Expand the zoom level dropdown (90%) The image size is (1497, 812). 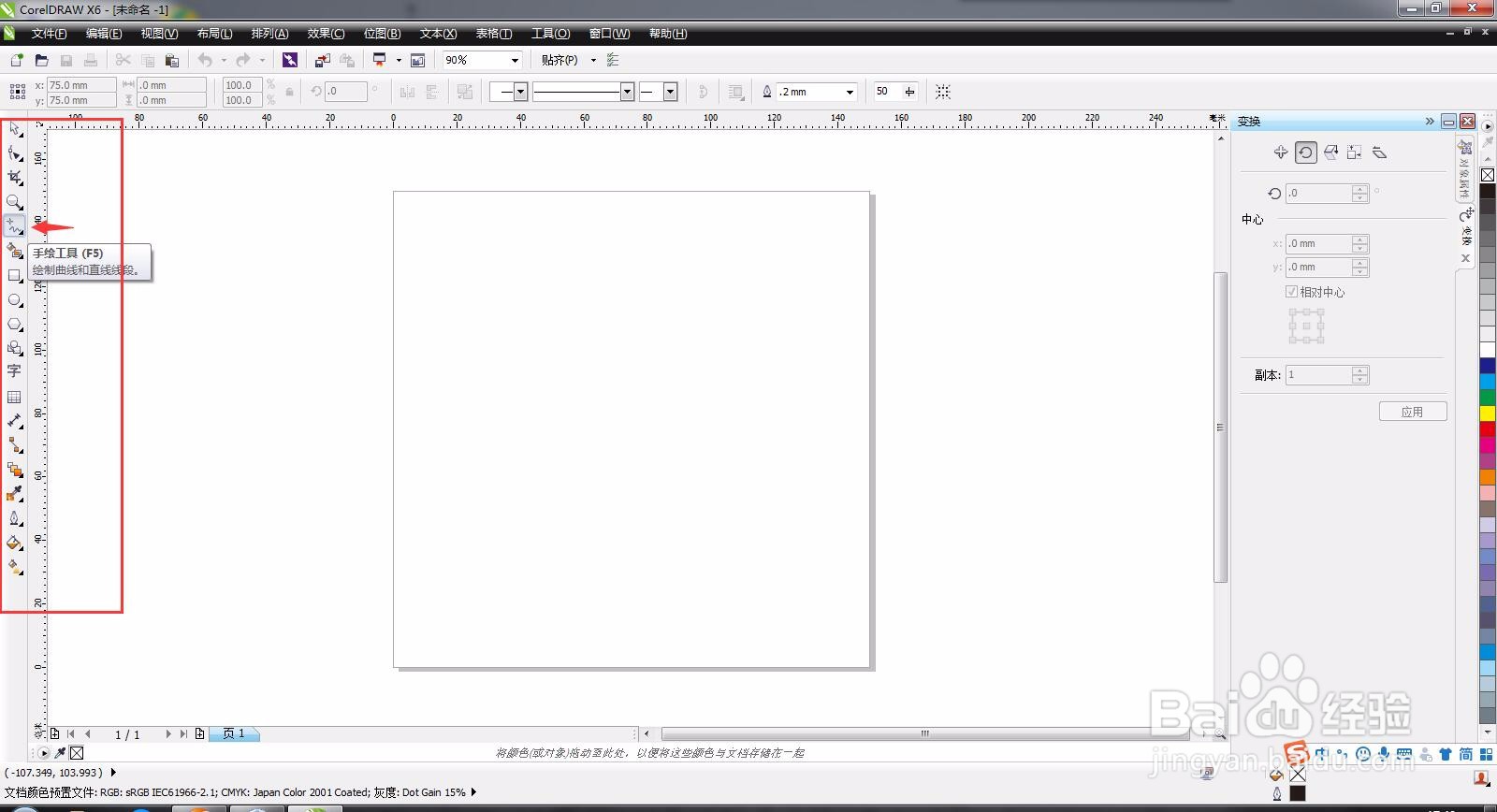(x=515, y=61)
